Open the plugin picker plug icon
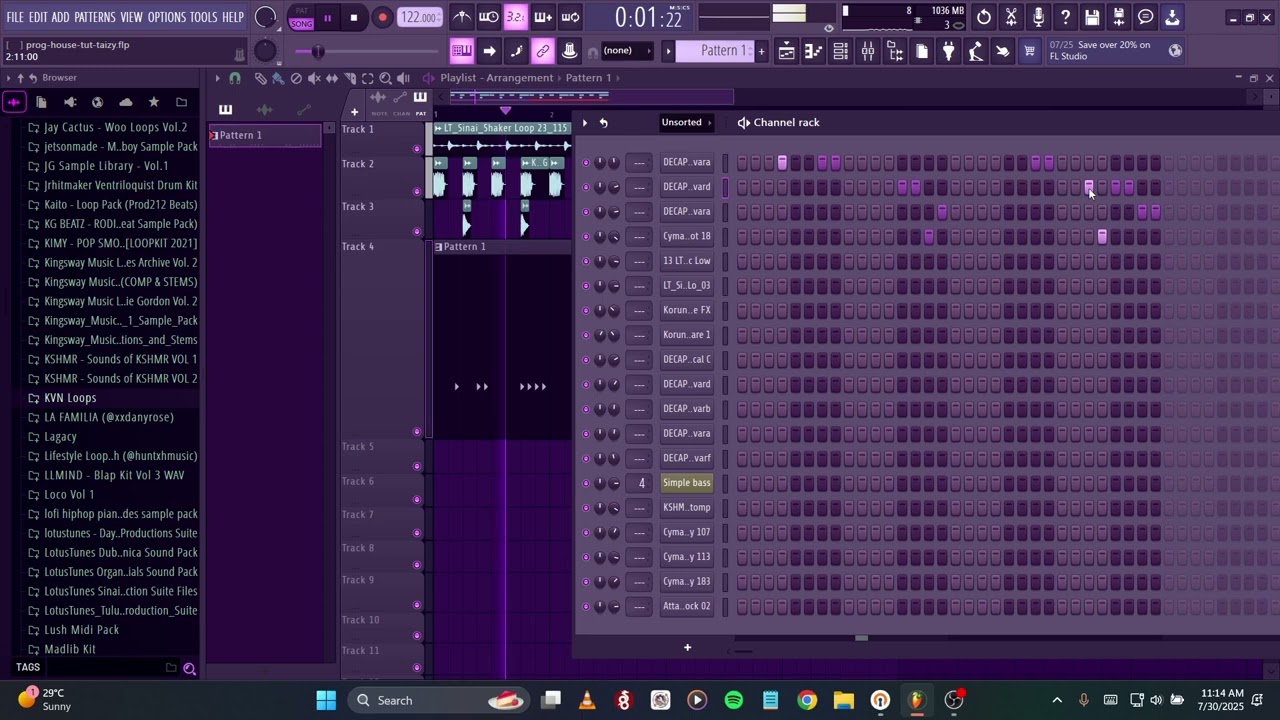The image size is (1280, 720). [949, 51]
